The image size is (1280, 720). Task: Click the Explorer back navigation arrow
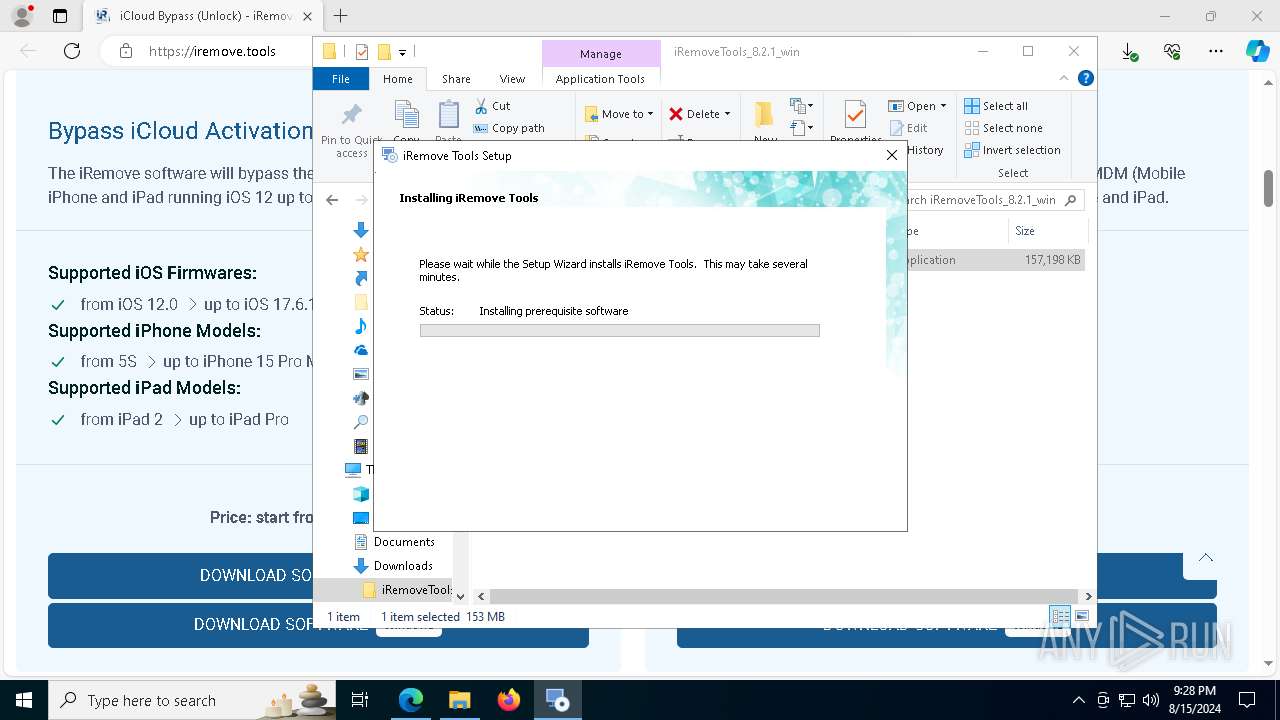[x=333, y=200]
